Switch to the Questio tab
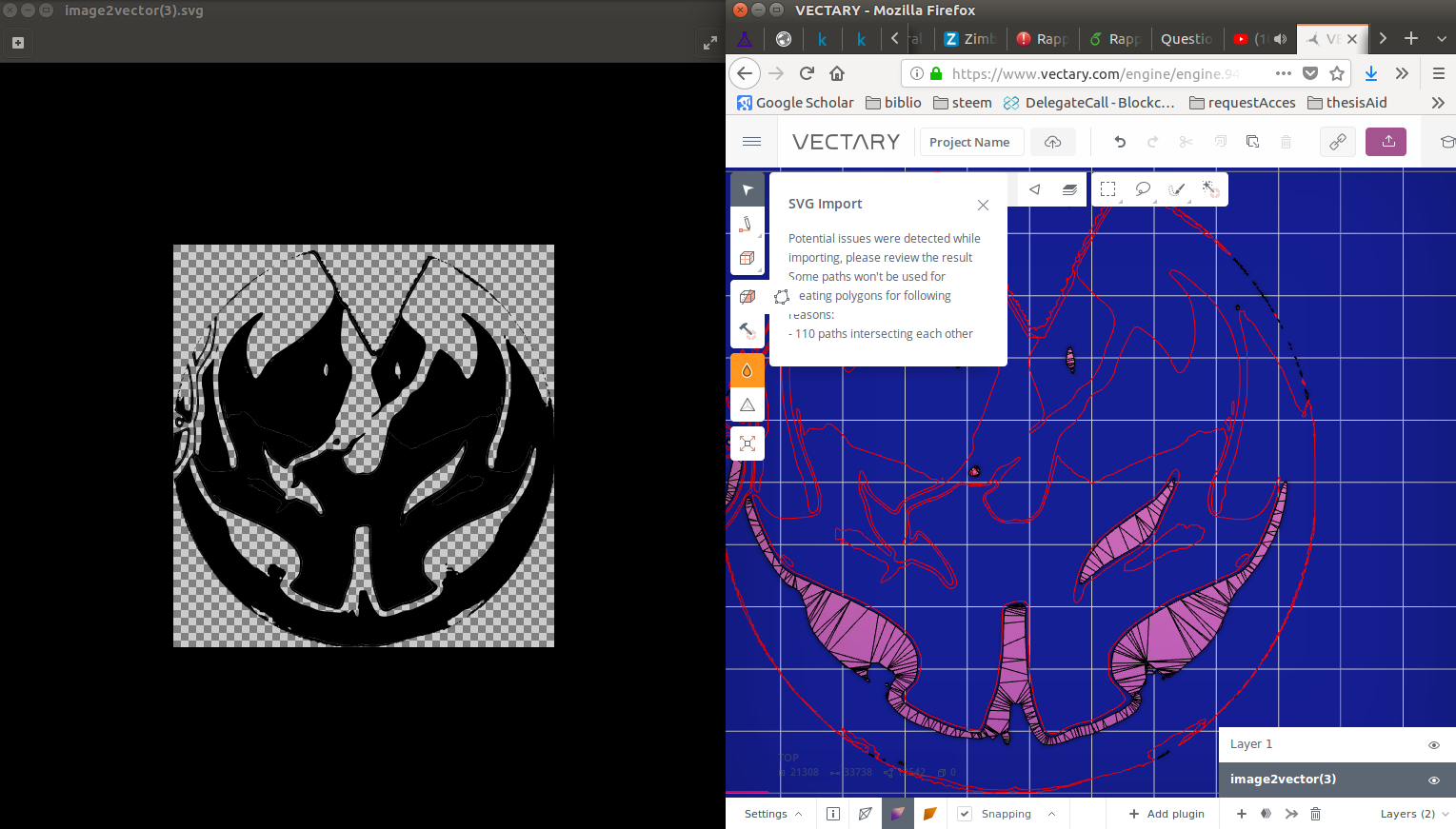Viewport: 1456px width, 829px height. point(1186,39)
